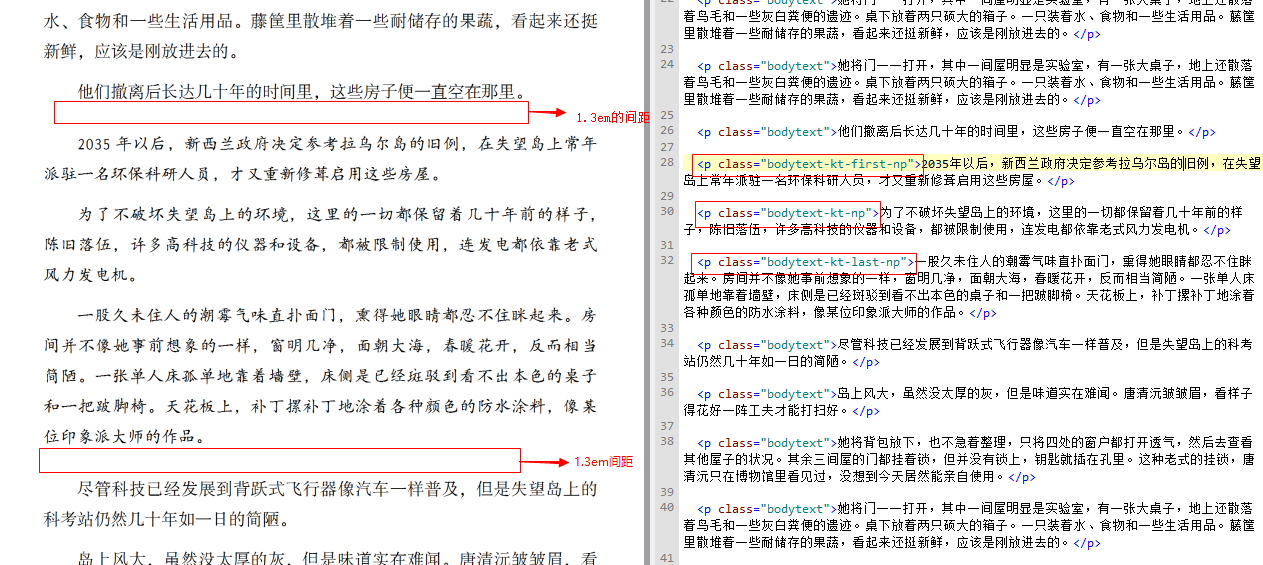
Task: Click the upper red spacing box in the preview
Action: coord(290,113)
